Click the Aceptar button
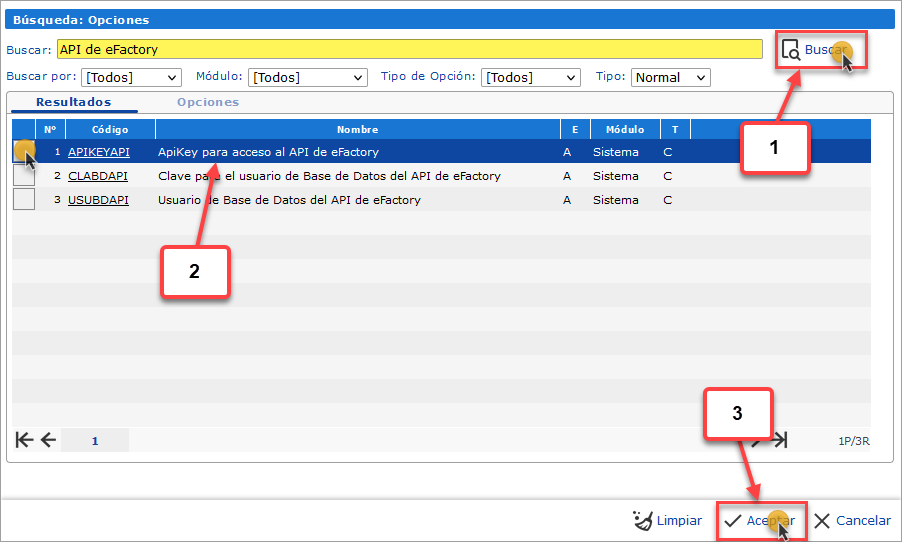The width and height of the screenshot is (902, 542). (x=759, y=520)
